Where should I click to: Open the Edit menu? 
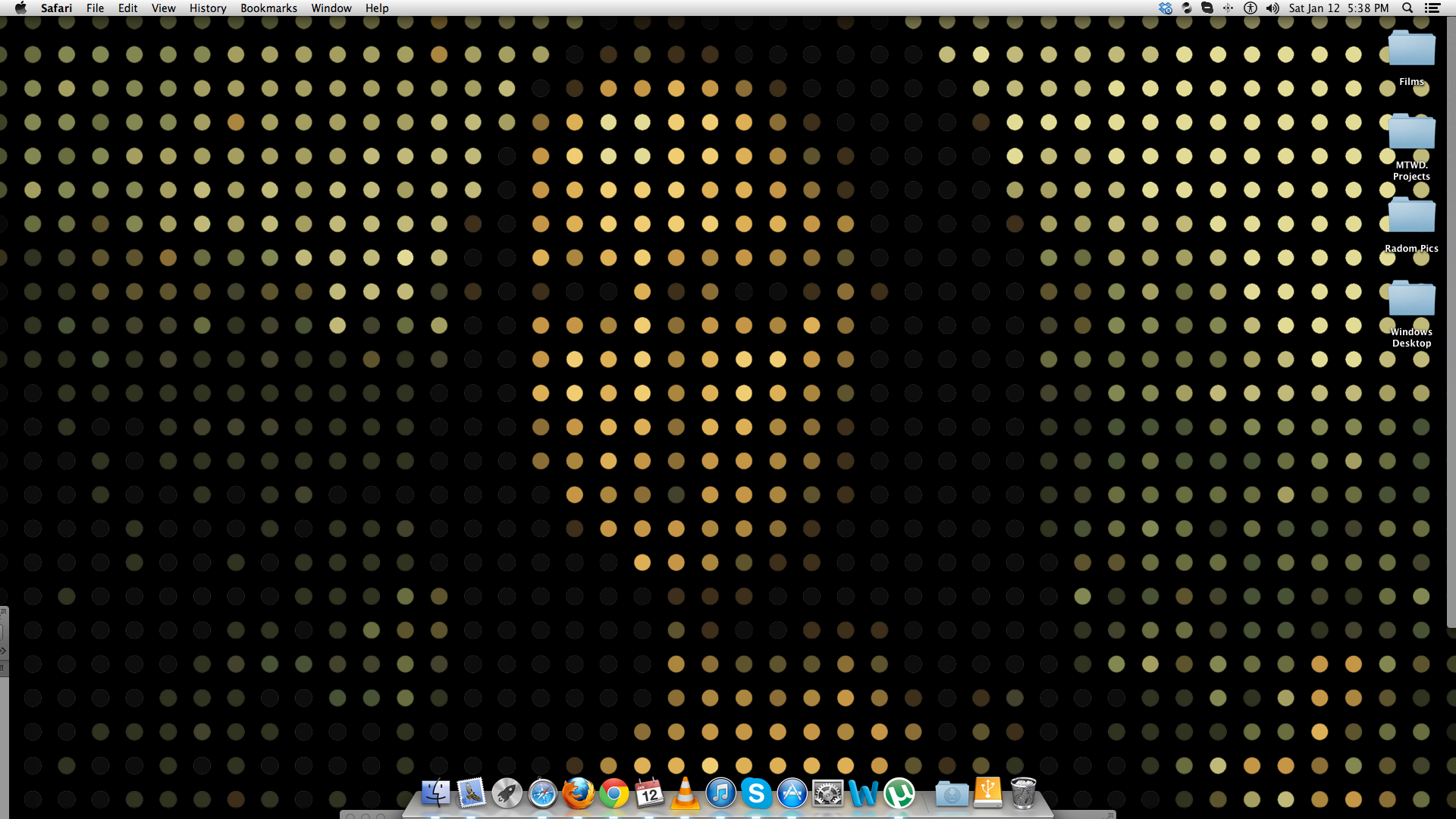[128, 8]
